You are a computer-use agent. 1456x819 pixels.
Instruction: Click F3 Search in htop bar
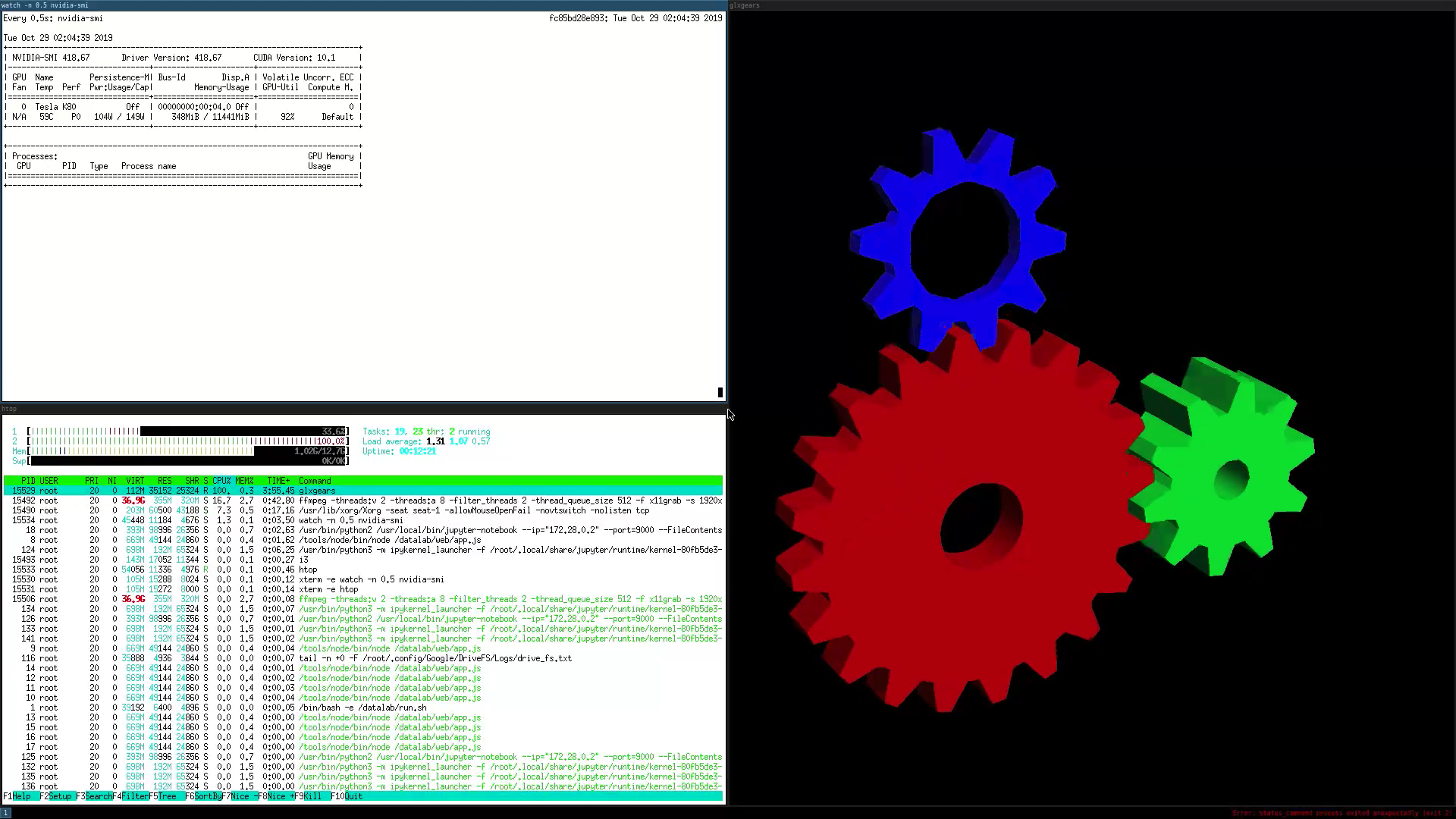(98, 796)
